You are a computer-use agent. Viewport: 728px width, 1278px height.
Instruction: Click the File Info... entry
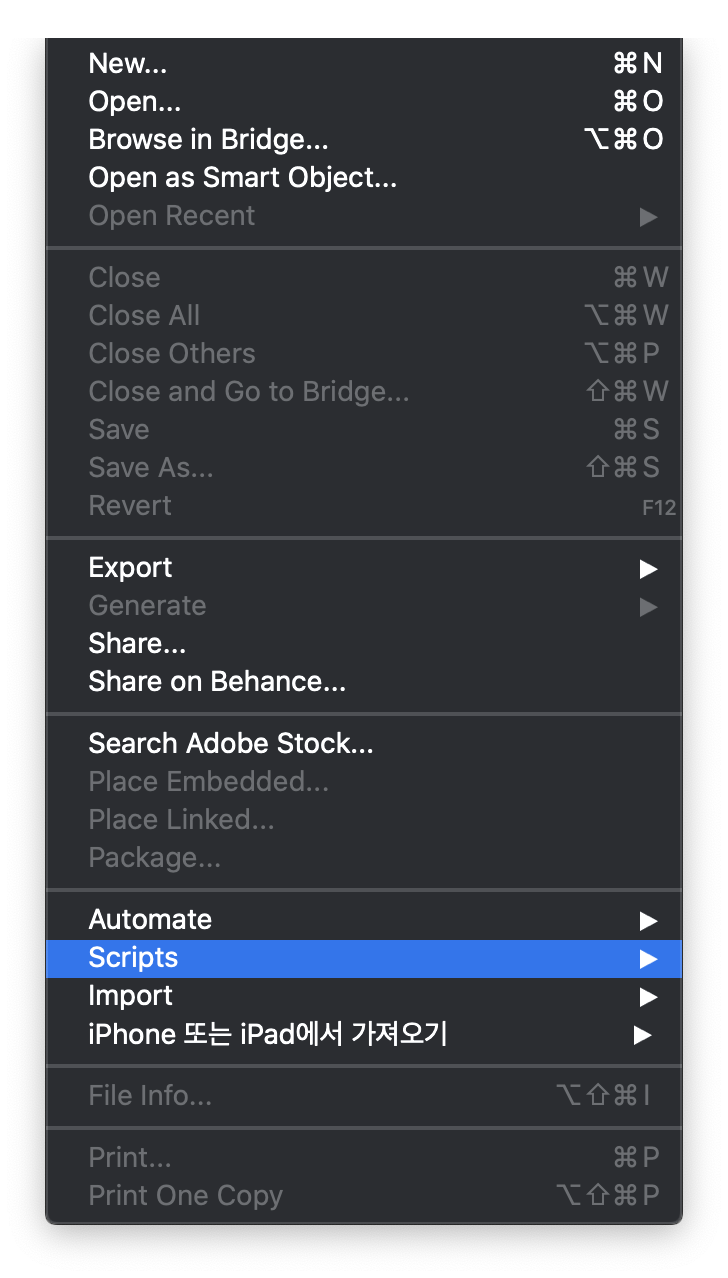tap(150, 1095)
